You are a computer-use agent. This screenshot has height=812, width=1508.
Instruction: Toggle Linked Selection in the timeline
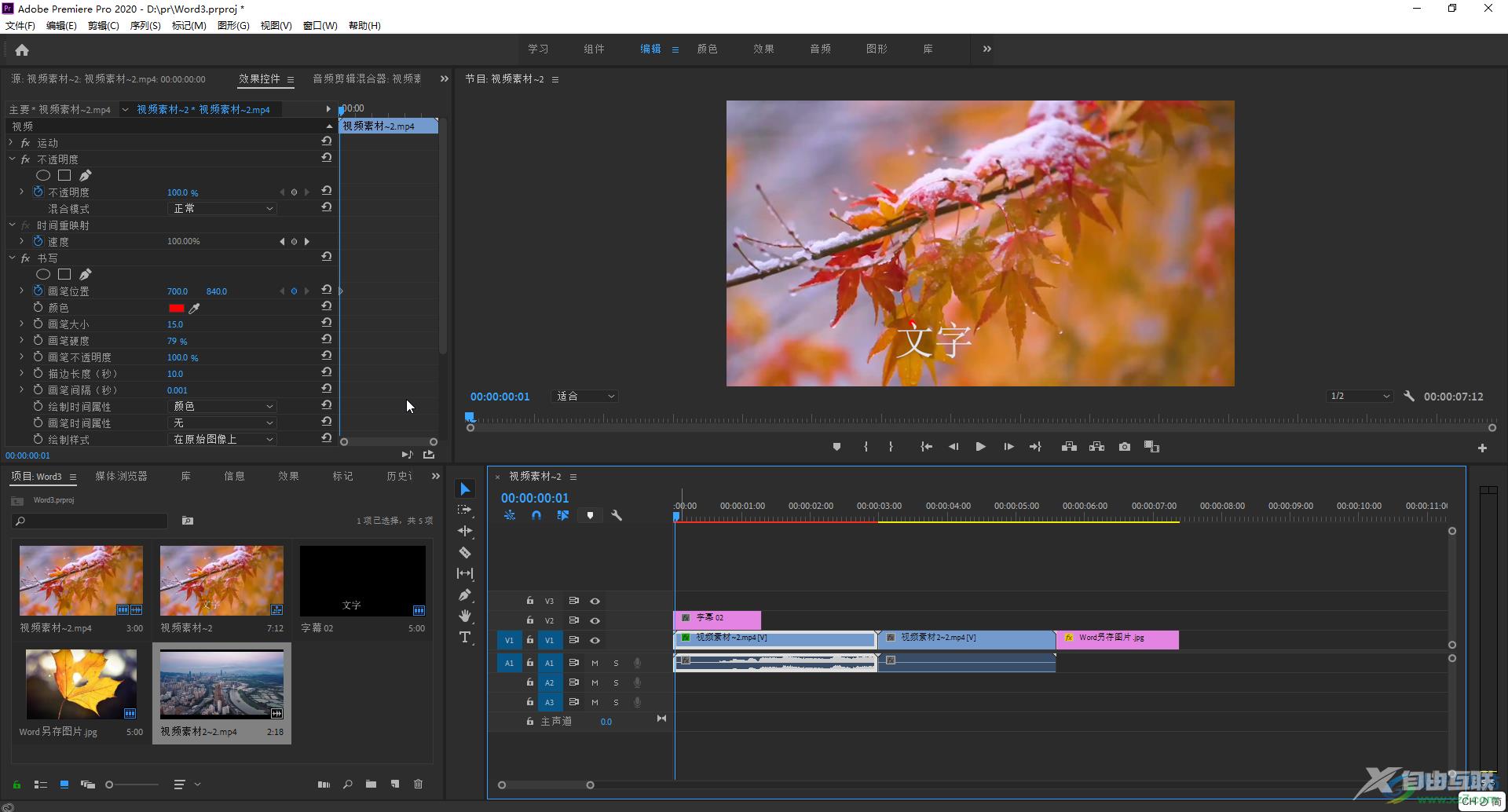(563, 516)
